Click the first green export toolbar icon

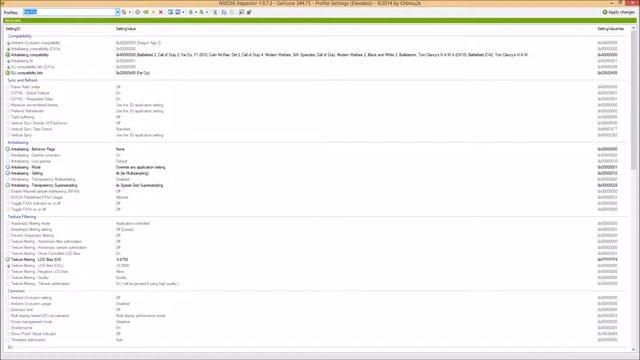191,12
